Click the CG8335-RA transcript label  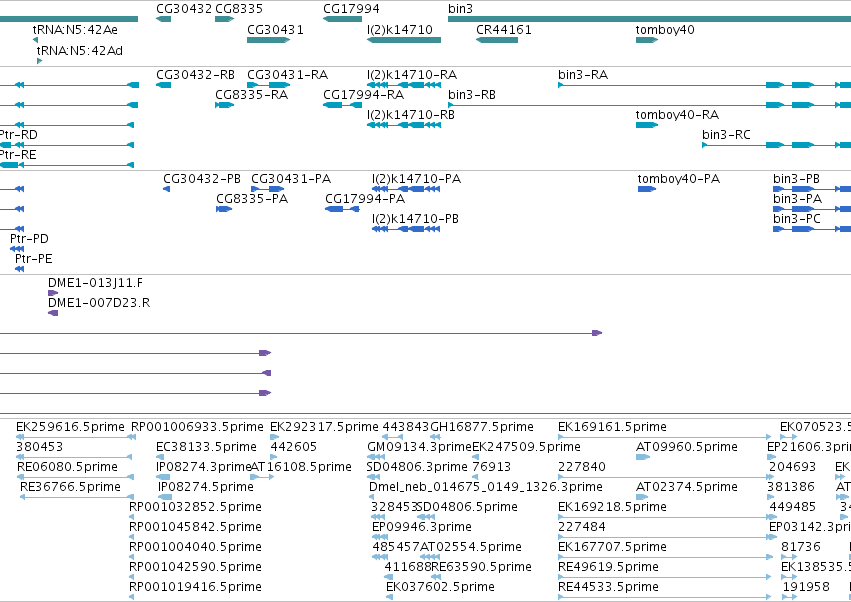(x=252, y=95)
